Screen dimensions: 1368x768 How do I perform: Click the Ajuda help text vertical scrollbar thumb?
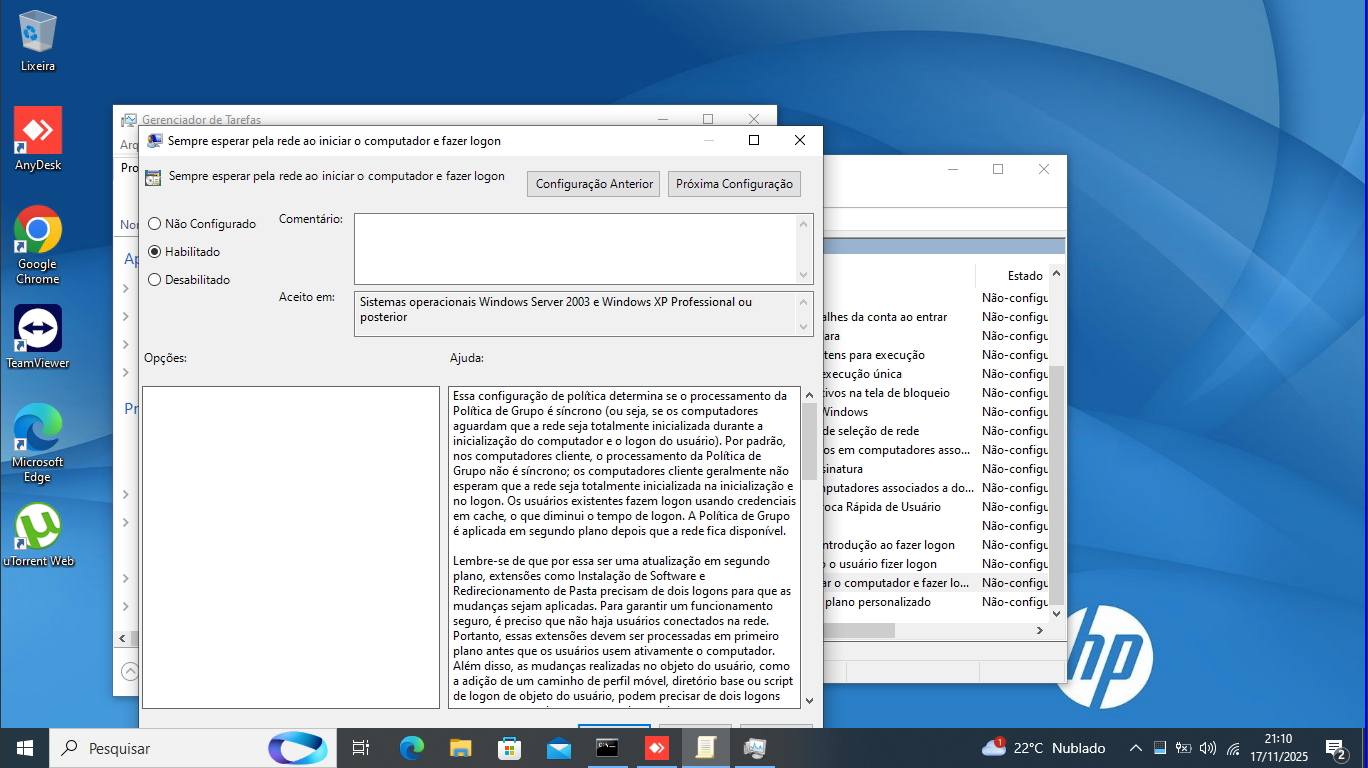[x=809, y=440]
